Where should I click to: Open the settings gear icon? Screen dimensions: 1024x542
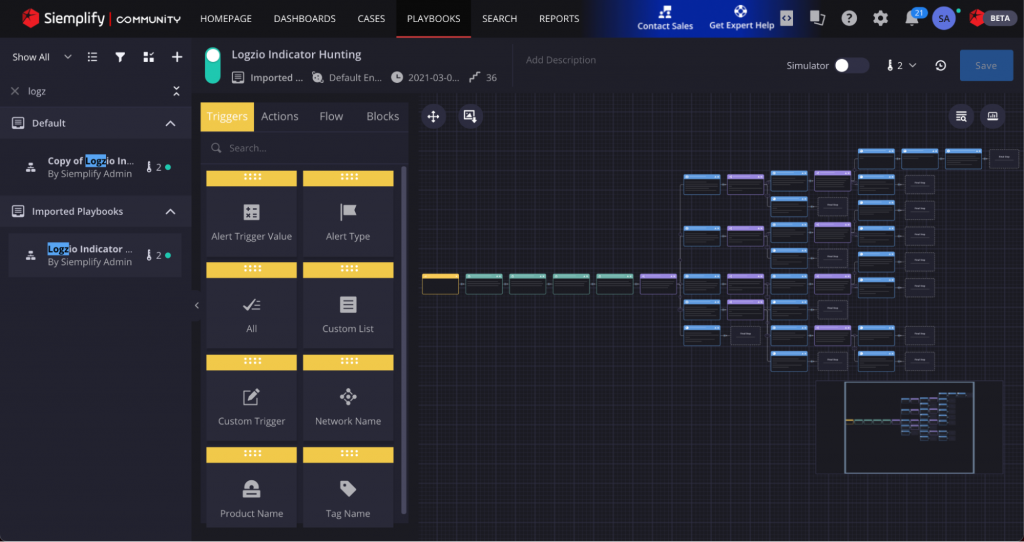[880, 18]
